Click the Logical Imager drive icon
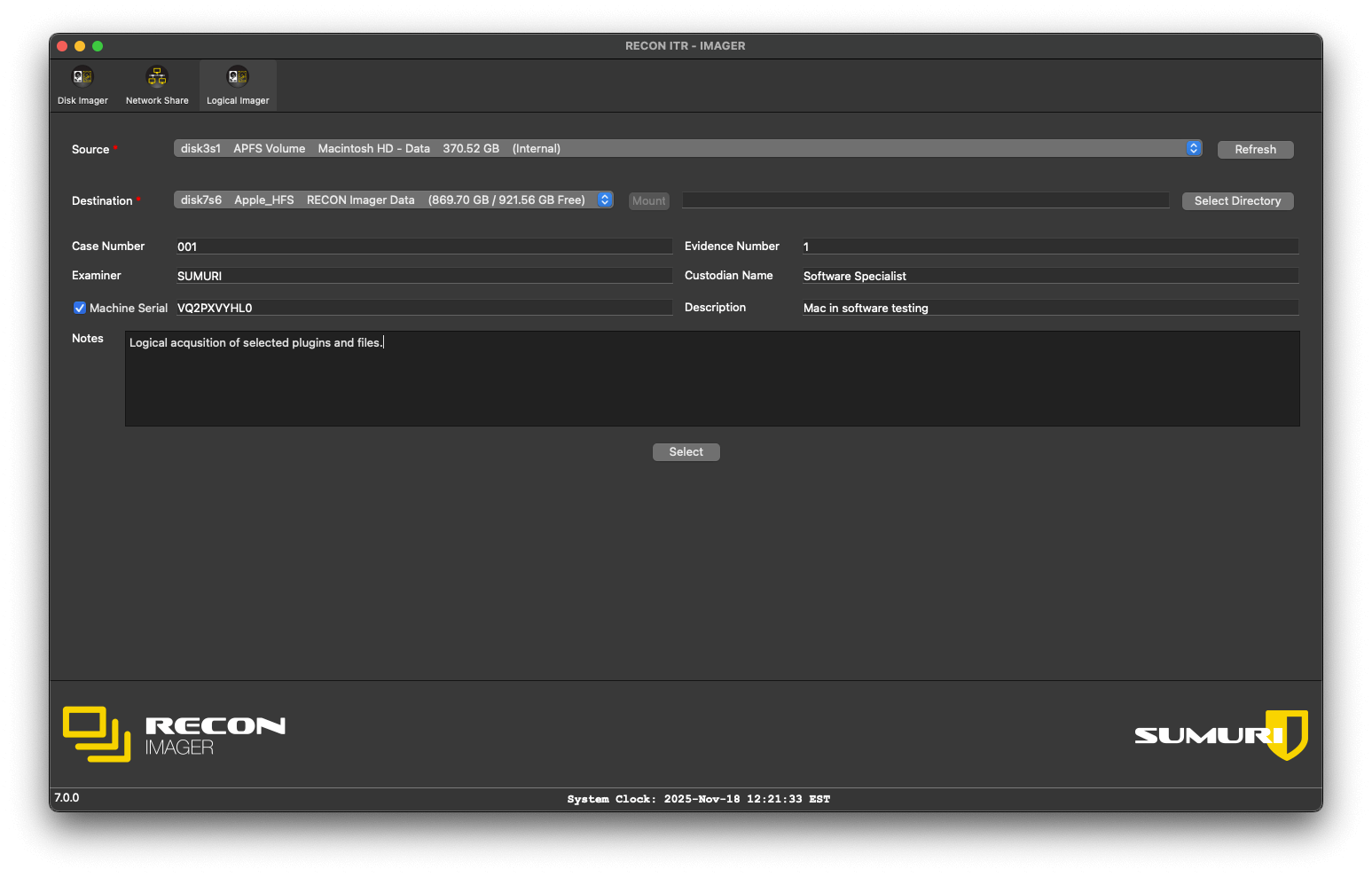The image size is (1372, 877). (x=238, y=75)
